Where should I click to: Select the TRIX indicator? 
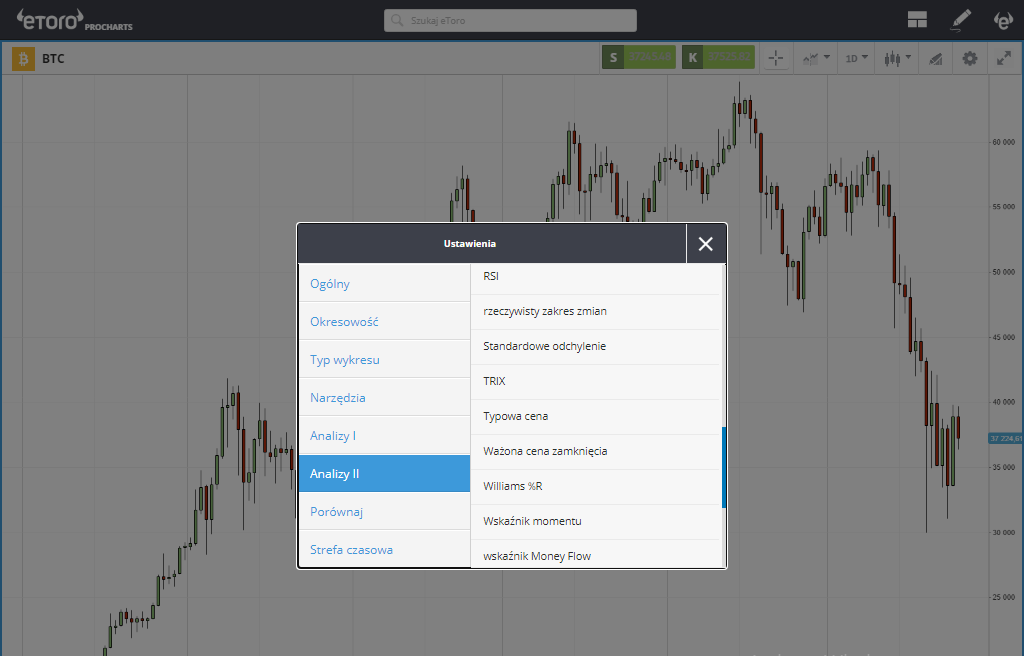(x=595, y=382)
